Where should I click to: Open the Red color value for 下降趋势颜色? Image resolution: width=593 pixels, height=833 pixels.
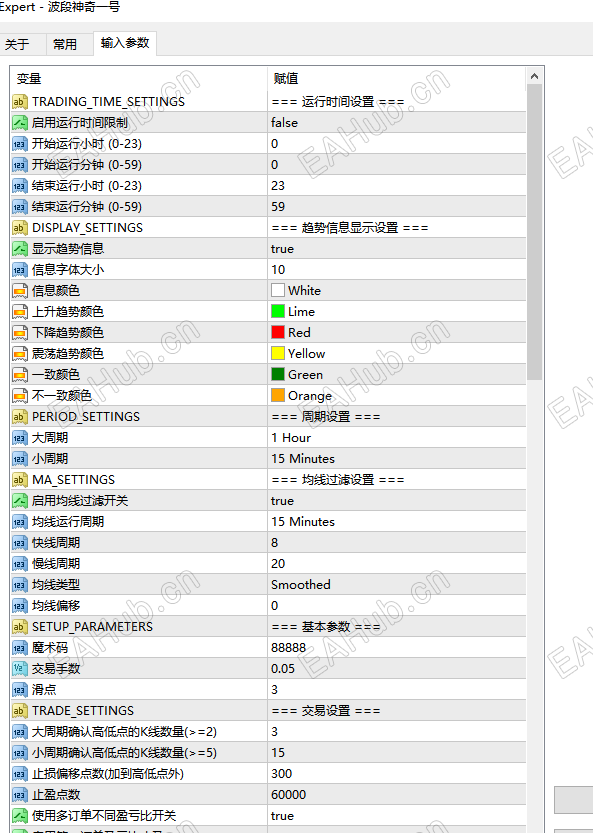[x=396, y=333]
